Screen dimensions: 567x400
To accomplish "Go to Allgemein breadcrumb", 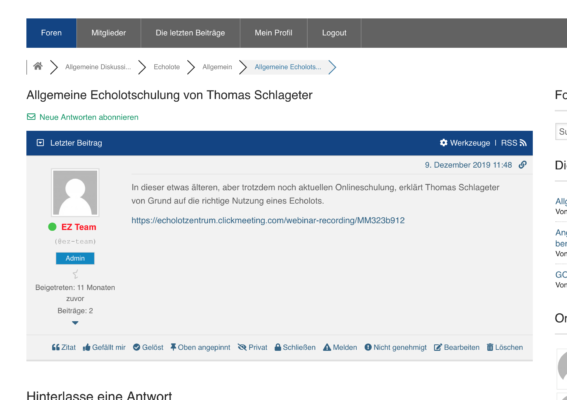I will (217, 67).
